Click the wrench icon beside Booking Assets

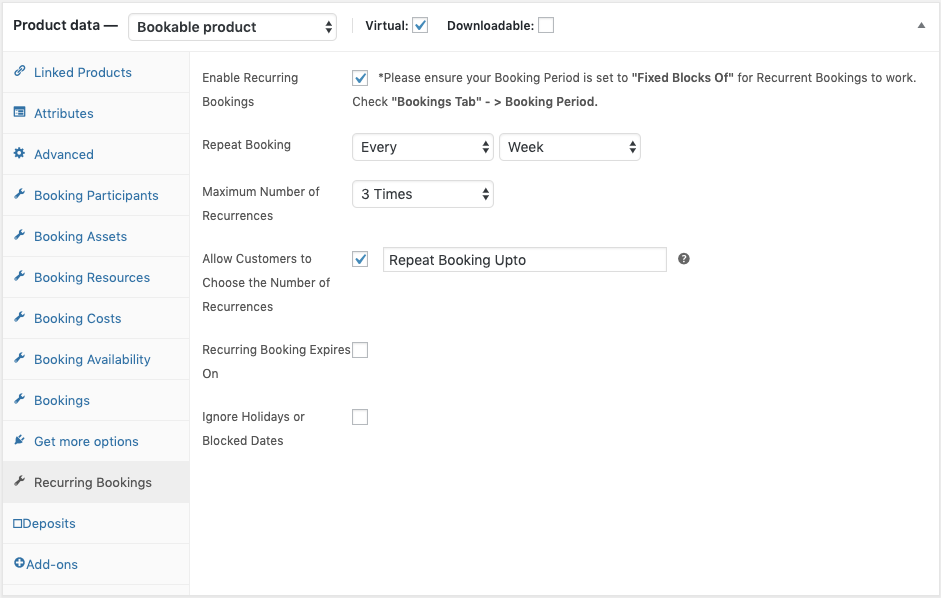click(x=20, y=235)
